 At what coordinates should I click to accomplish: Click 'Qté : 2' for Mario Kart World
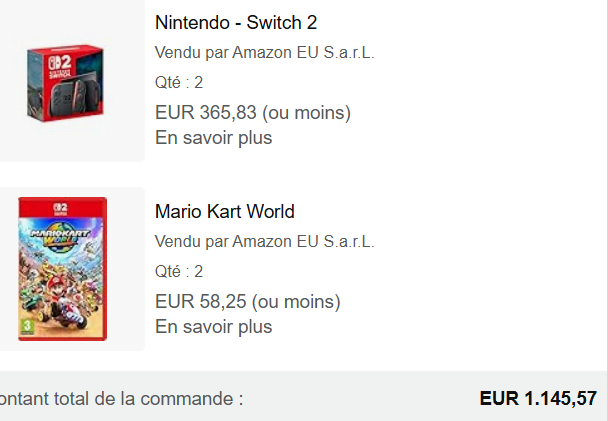179,271
